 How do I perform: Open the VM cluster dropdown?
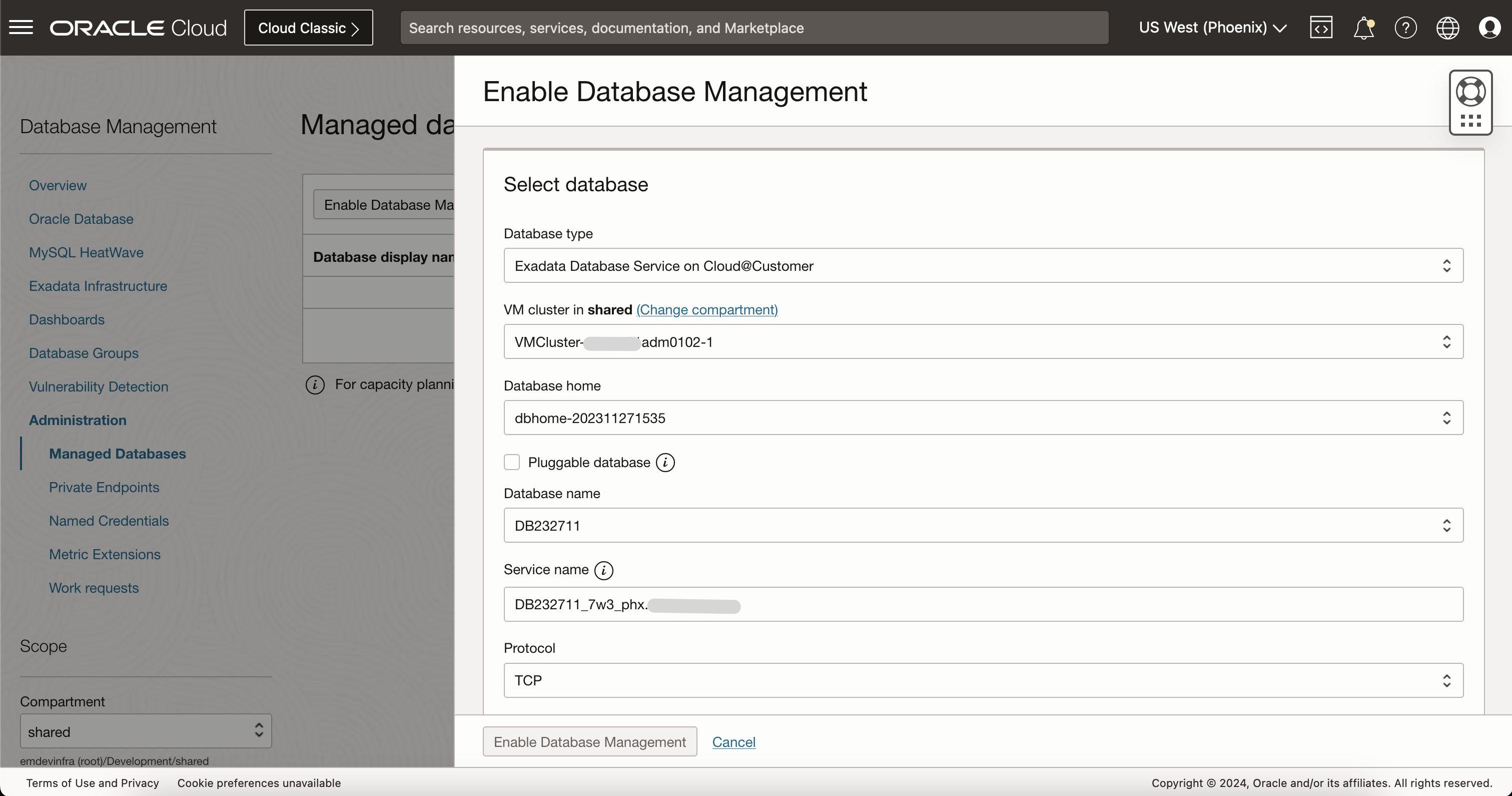click(x=983, y=342)
